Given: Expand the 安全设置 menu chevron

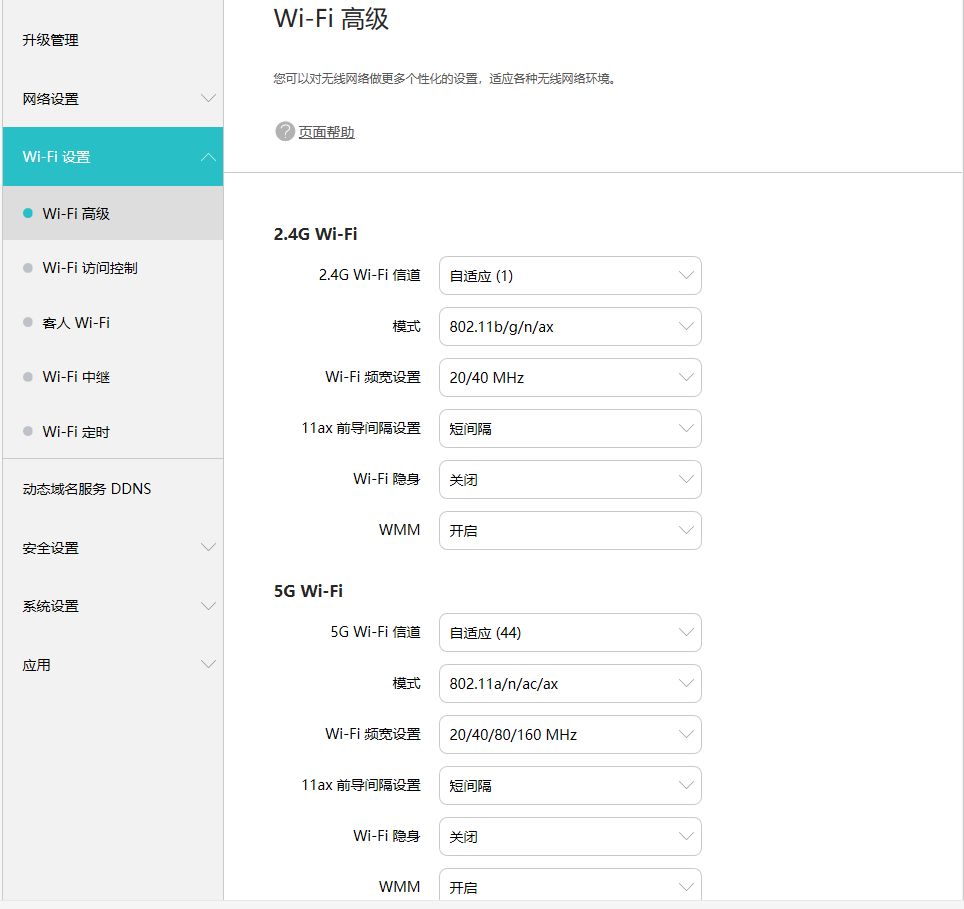Looking at the screenshot, I should [208, 547].
